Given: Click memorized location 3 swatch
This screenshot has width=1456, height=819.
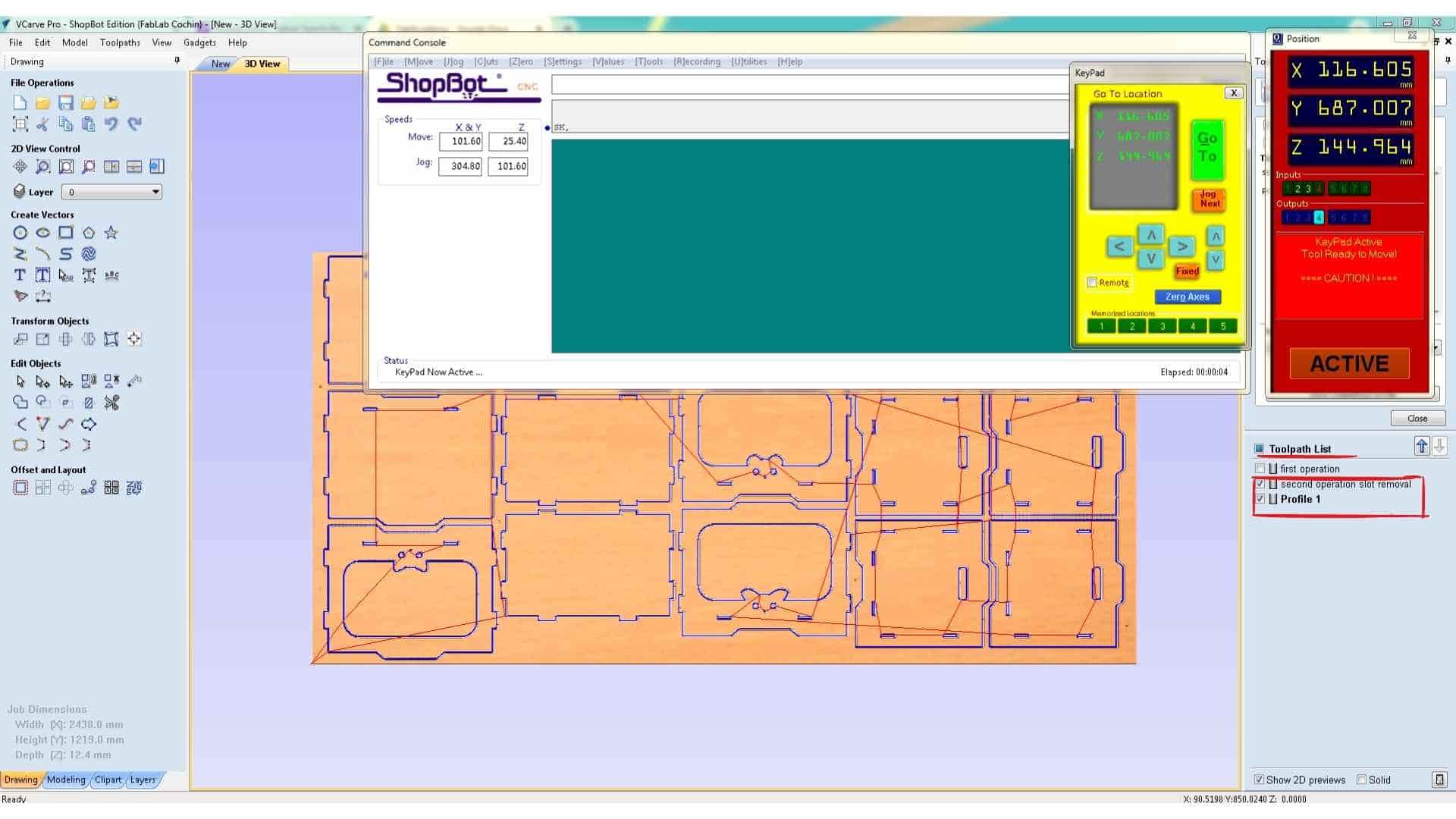Looking at the screenshot, I should pos(1162,326).
